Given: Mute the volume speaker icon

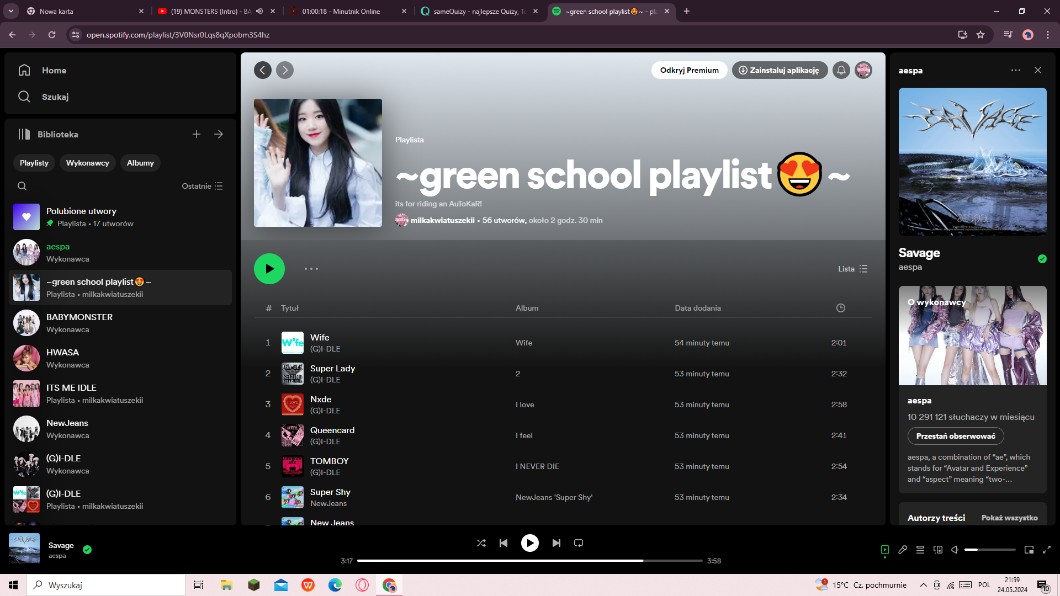Looking at the screenshot, I should [x=954, y=549].
